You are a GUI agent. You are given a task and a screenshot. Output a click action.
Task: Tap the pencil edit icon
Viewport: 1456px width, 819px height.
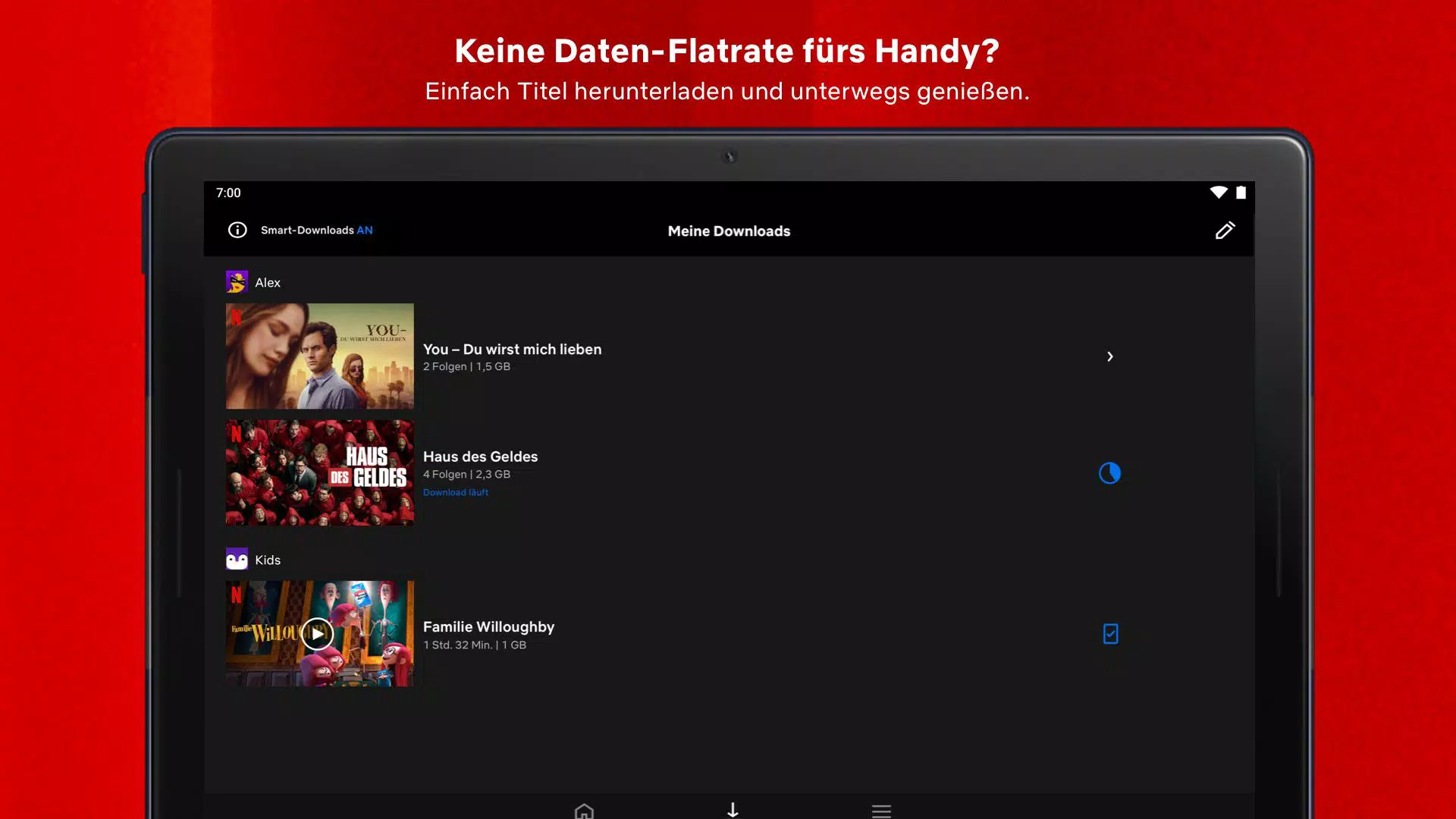coord(1225,231)
